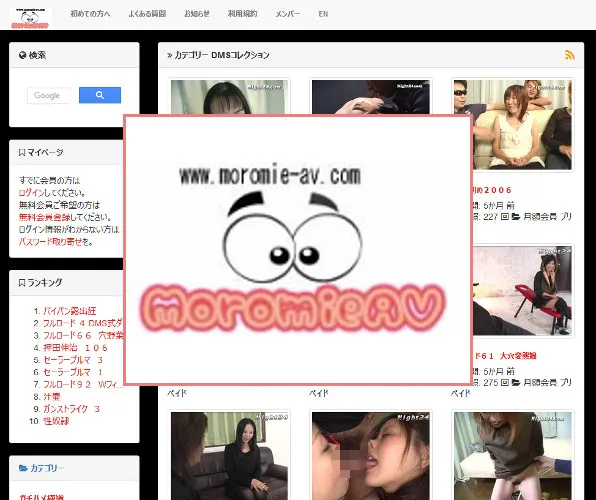This screenshot has width=596, height=500.
Task: Click the Google search input field
Action: (49, 95)
